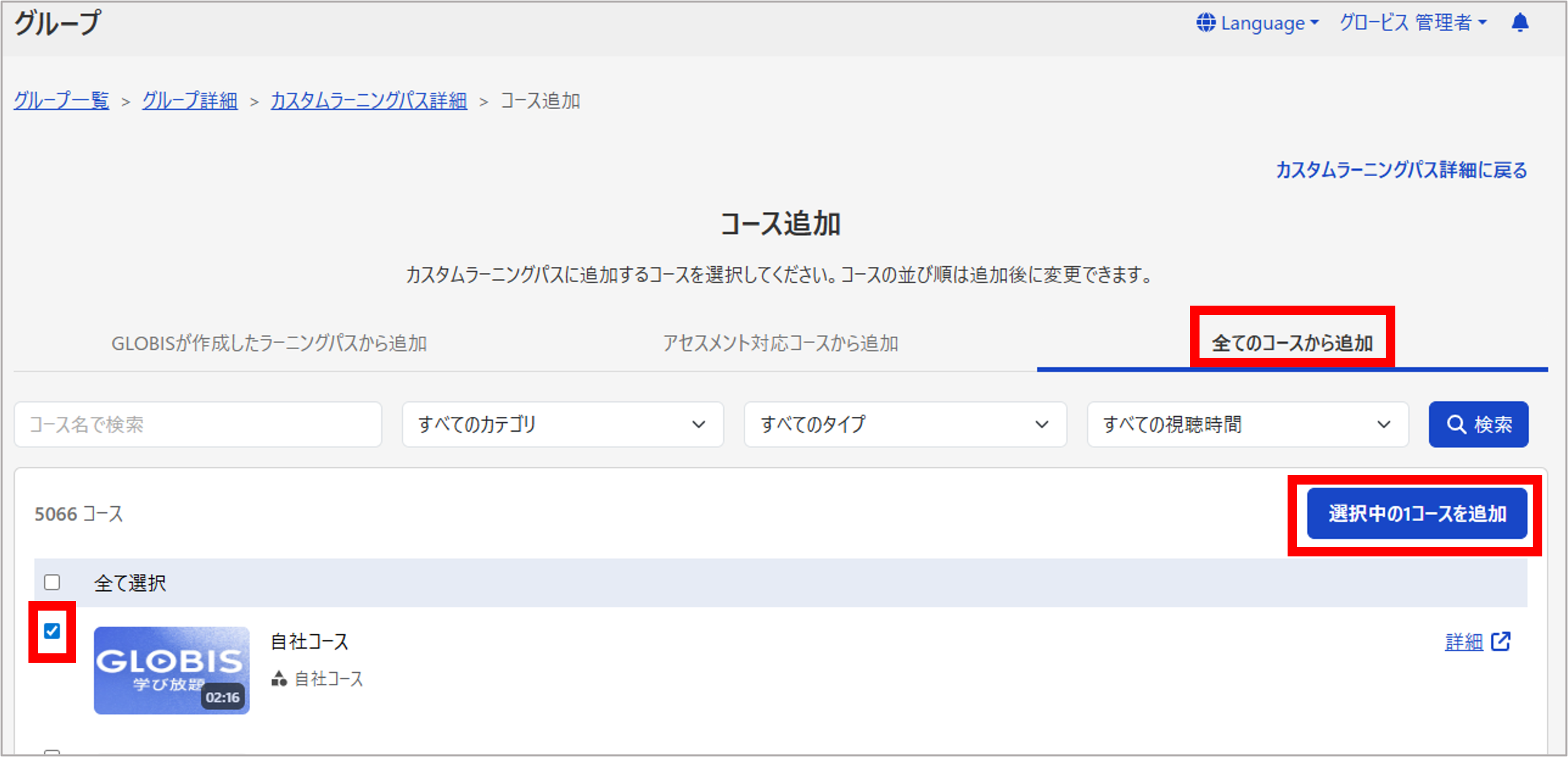Screen dimensions: 1568x757
Task: Click the 自社コース category shapes icon
Action: (279, 678)
